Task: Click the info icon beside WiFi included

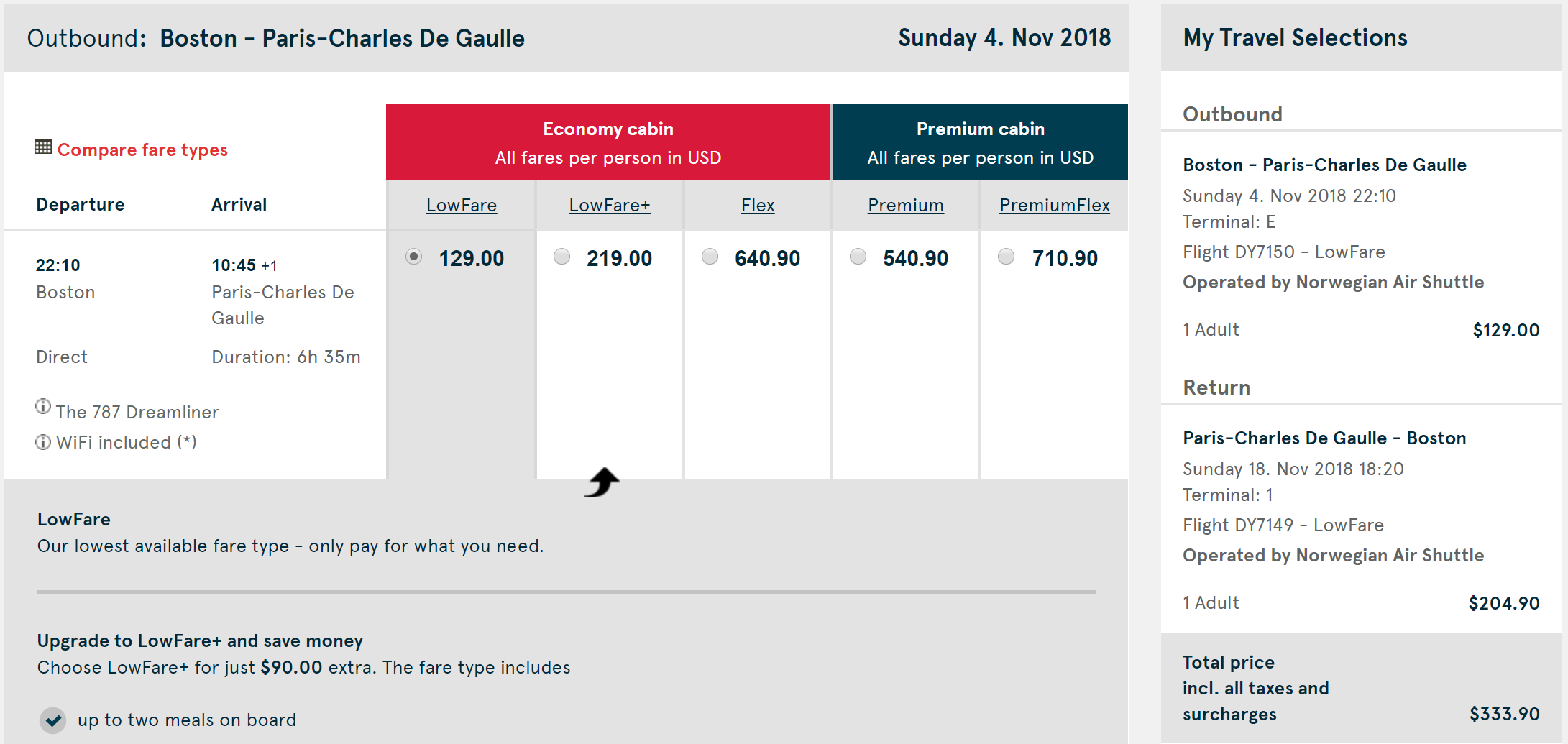Action: click(43, 442)
